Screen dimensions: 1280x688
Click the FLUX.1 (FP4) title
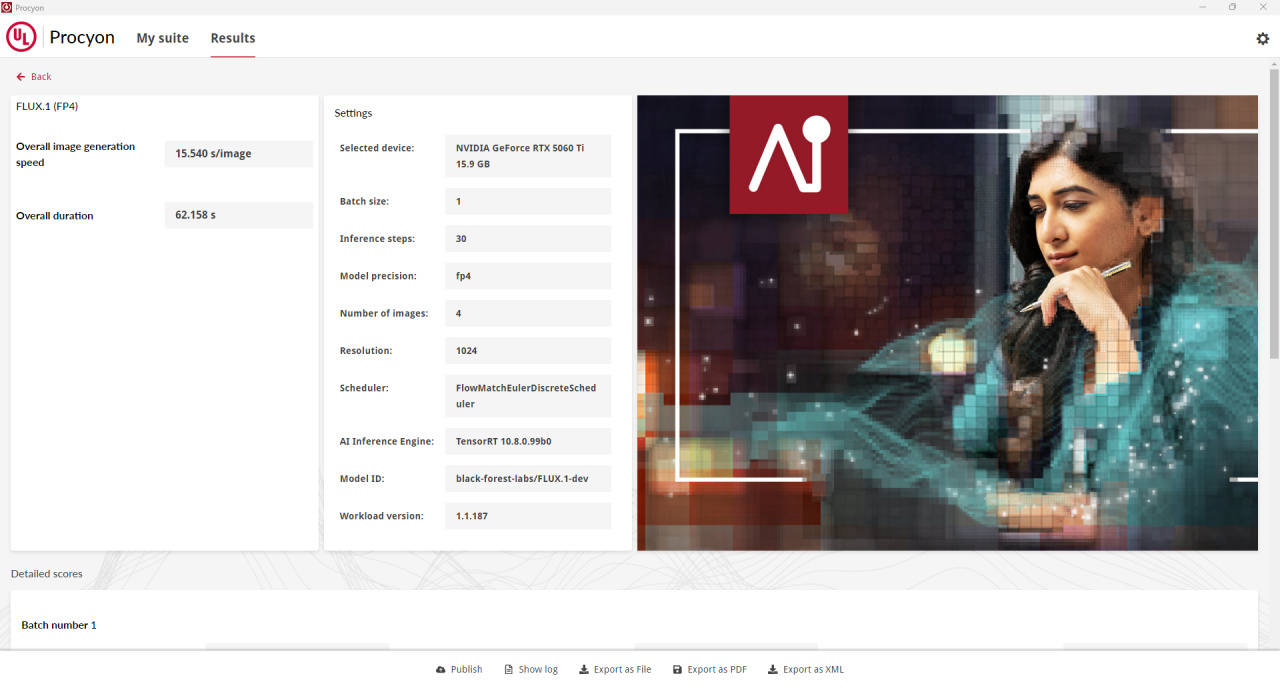47,106
